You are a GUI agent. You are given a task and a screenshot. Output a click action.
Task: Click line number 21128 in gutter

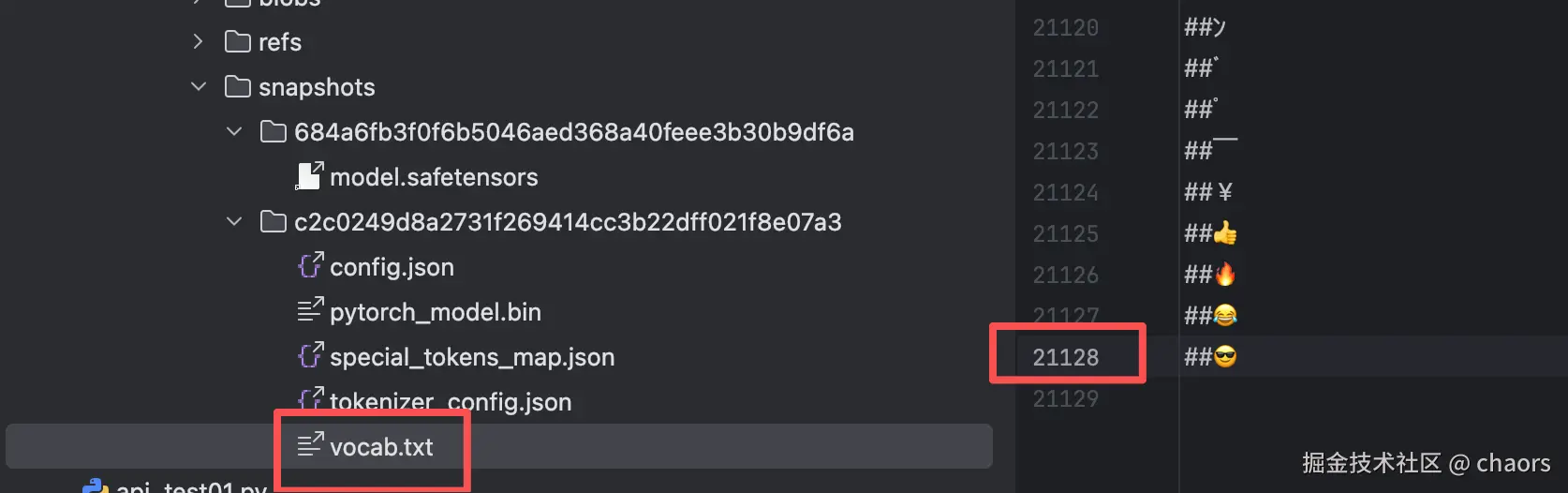pos(1066,357)
